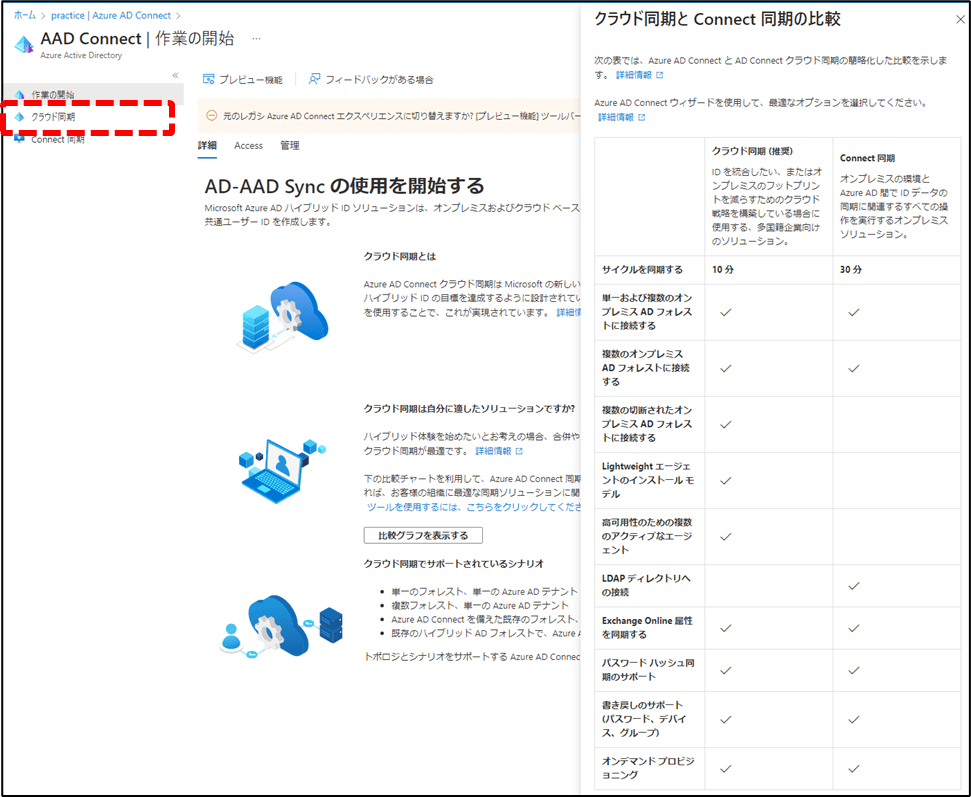Click the AAD Connect logo icon
The width and height of the screenshot is (971, 797).
coord(24,45)
